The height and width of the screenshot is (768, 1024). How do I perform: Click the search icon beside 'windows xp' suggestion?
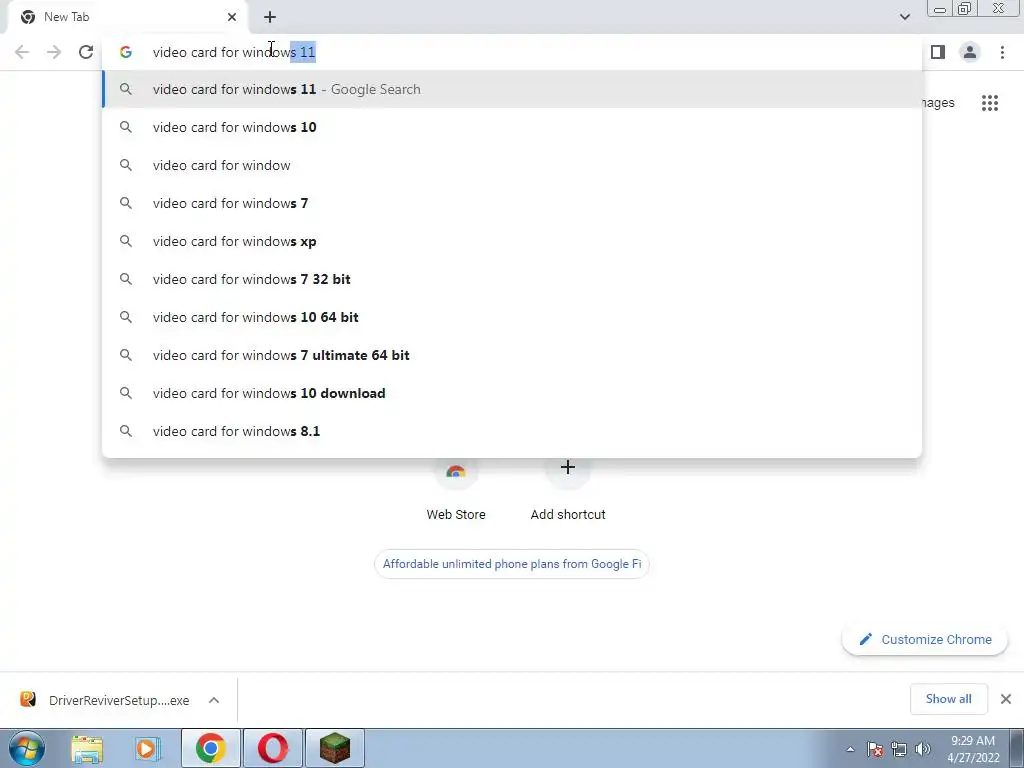tap(125, 241)
